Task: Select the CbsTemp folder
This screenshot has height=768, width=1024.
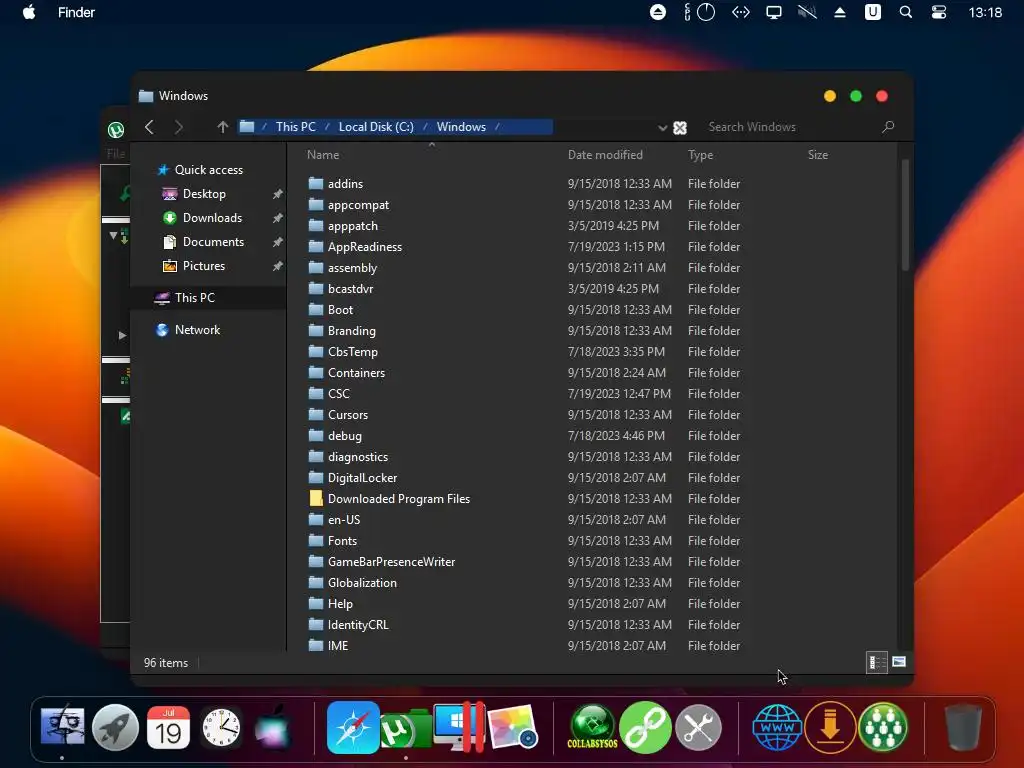Action: (353, 352)
